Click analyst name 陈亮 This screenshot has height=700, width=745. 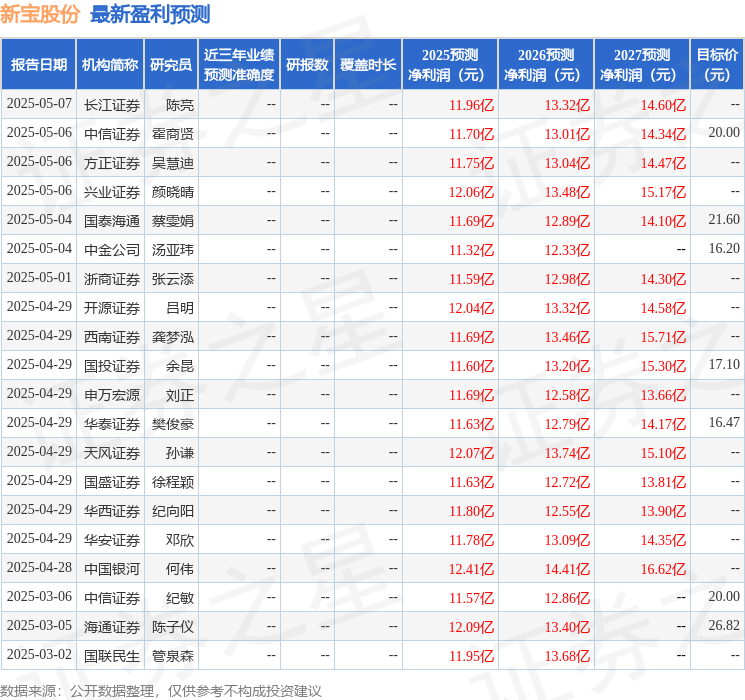click(x=180, y=105)
